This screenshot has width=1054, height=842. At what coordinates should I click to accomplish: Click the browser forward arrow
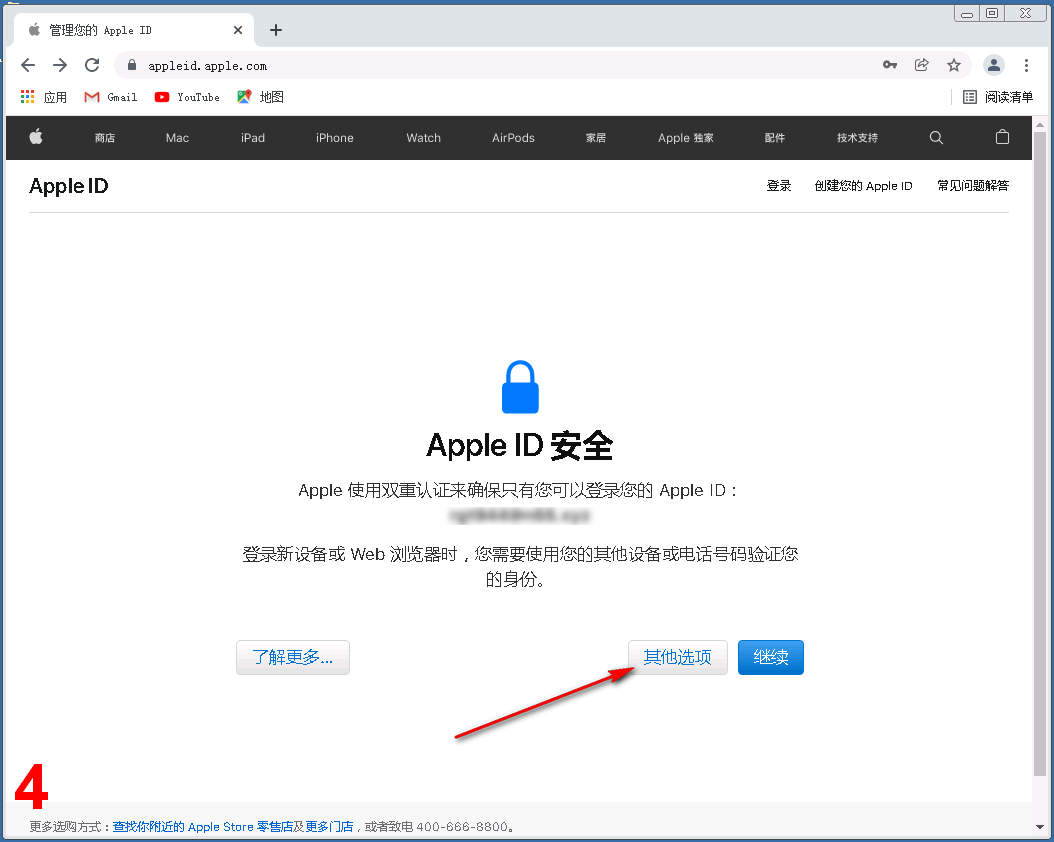click(x=60, y=65)
